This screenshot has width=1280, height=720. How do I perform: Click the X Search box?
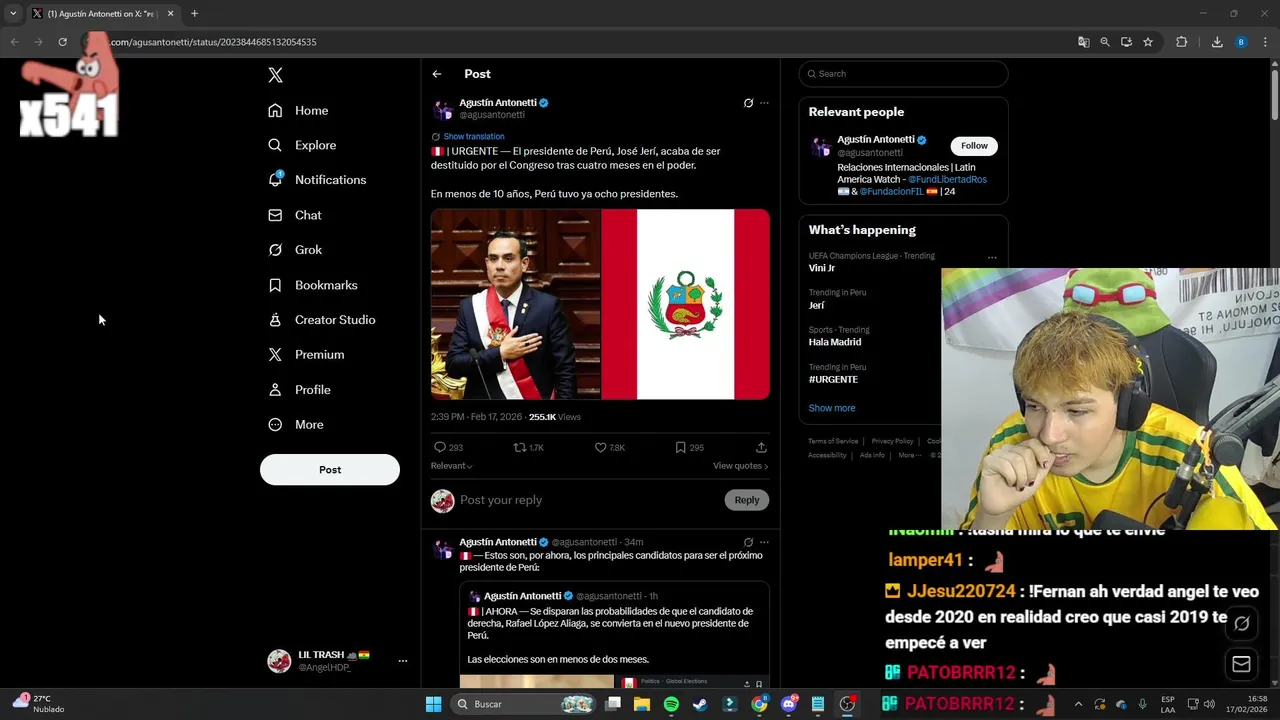pos(903,74)
